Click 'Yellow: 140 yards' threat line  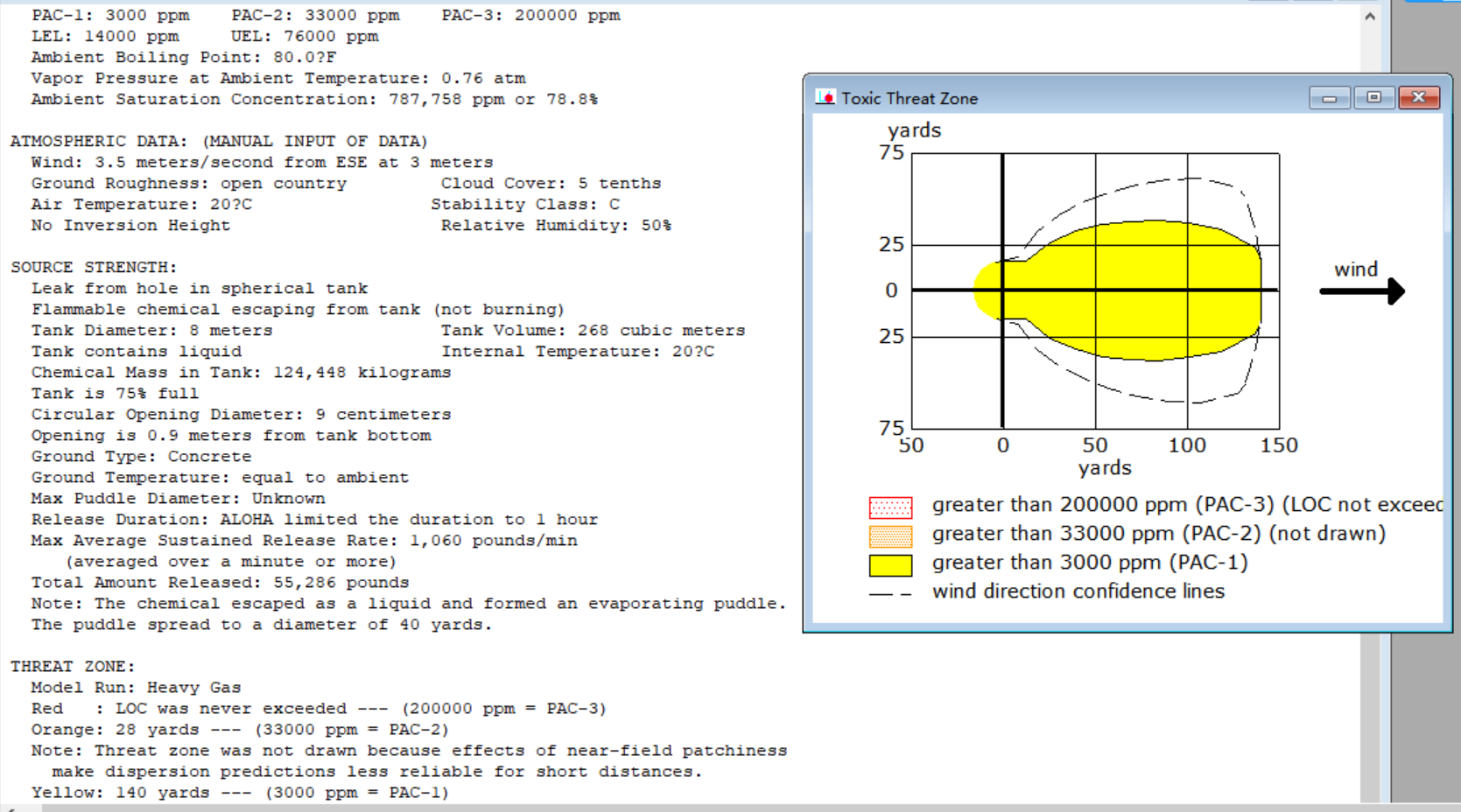pos(240,793)
